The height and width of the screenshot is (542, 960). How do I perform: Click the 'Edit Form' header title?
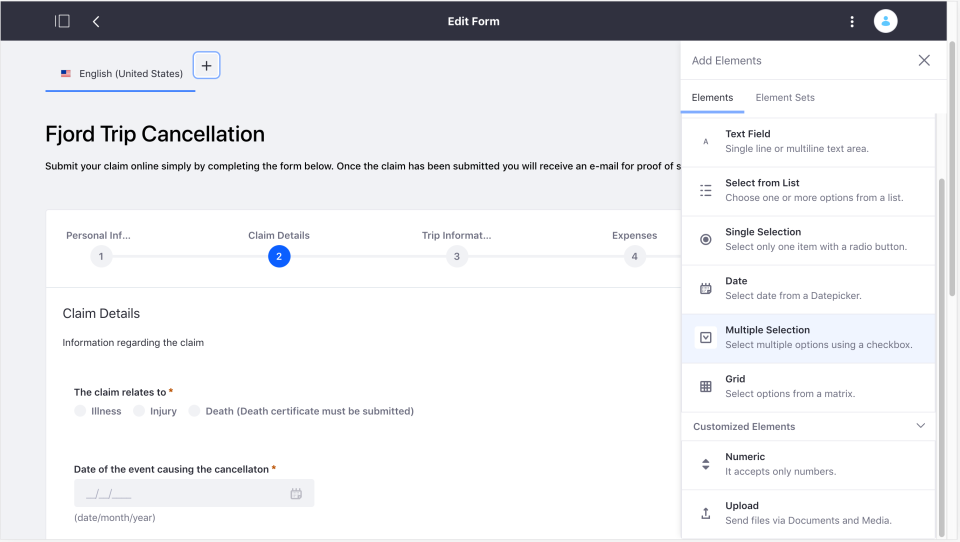click(473, 21)
